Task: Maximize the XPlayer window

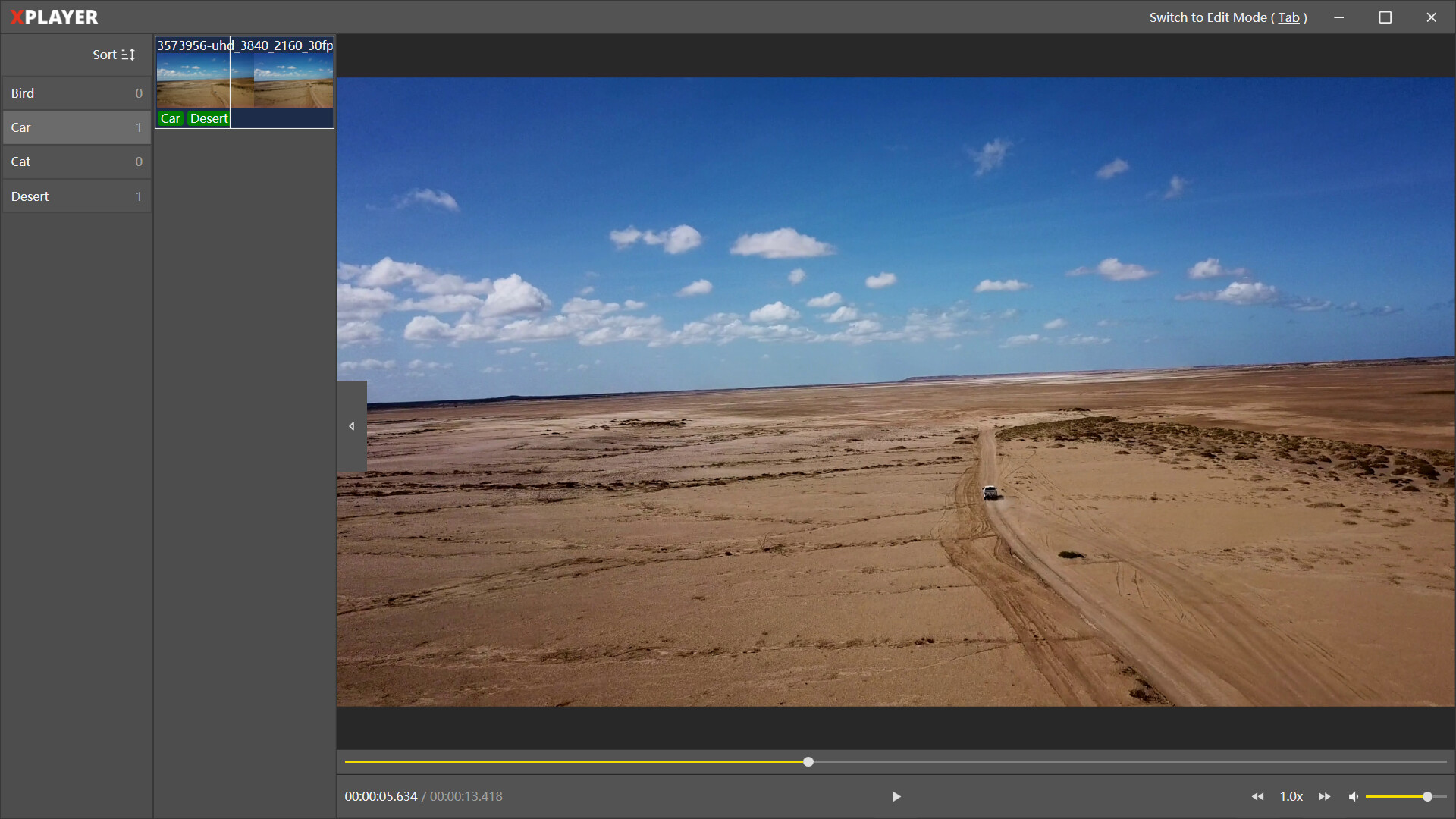Action: pos(1385,17)
